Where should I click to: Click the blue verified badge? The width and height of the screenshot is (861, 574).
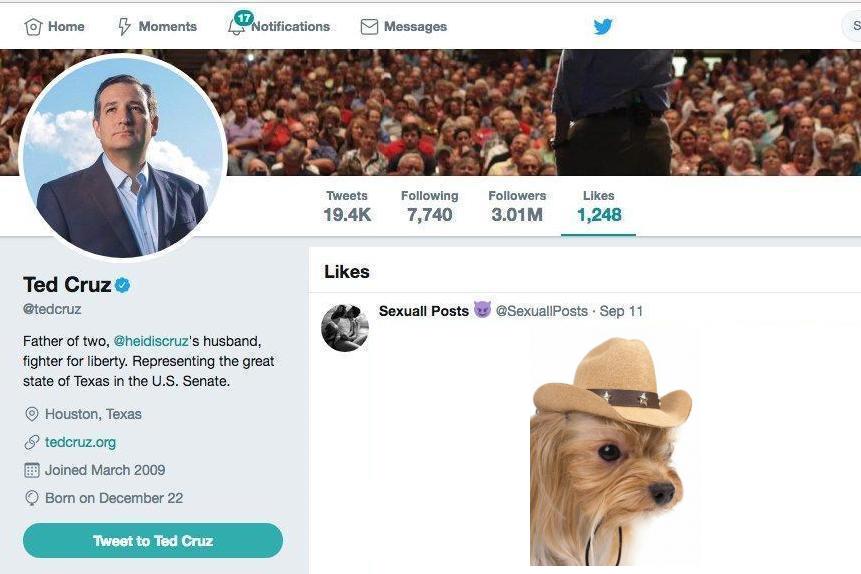coord(123,286)
